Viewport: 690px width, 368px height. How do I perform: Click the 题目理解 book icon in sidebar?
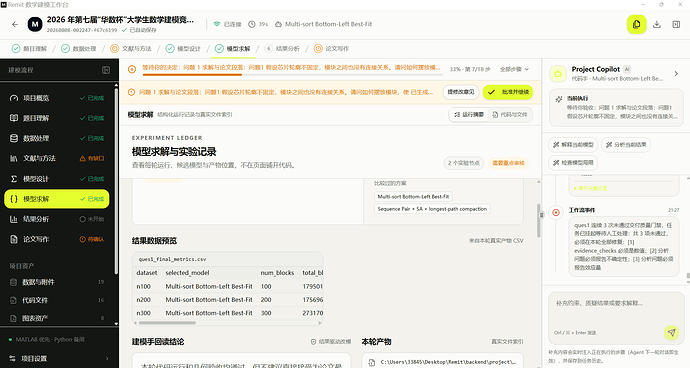[14, 118]
